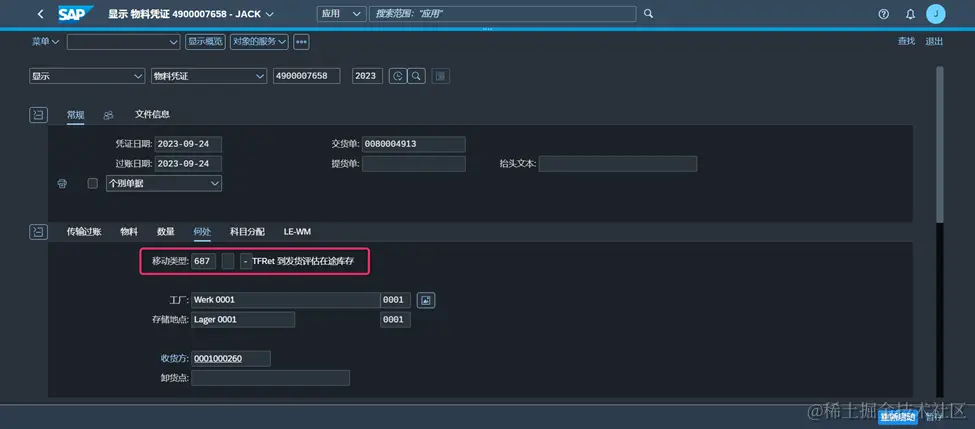Click the movement sign '-' field

(246, 262)
